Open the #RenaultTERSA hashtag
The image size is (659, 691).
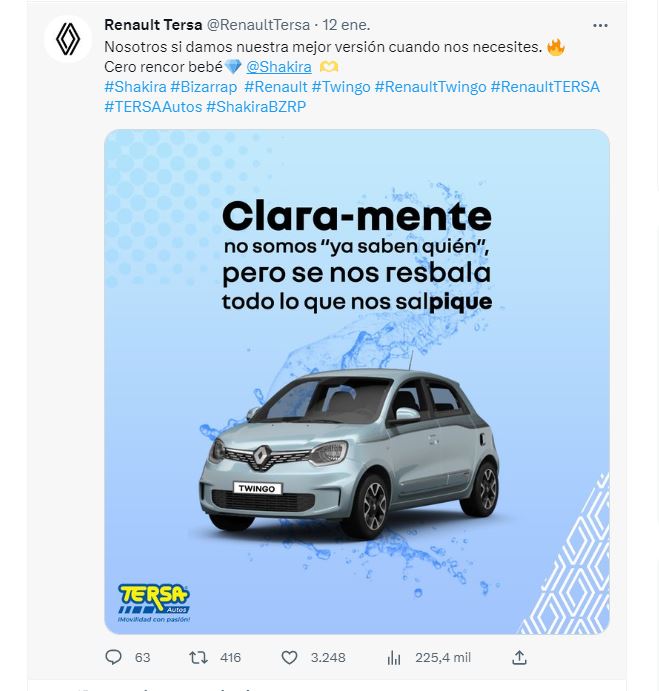click(x=545, y=87)
